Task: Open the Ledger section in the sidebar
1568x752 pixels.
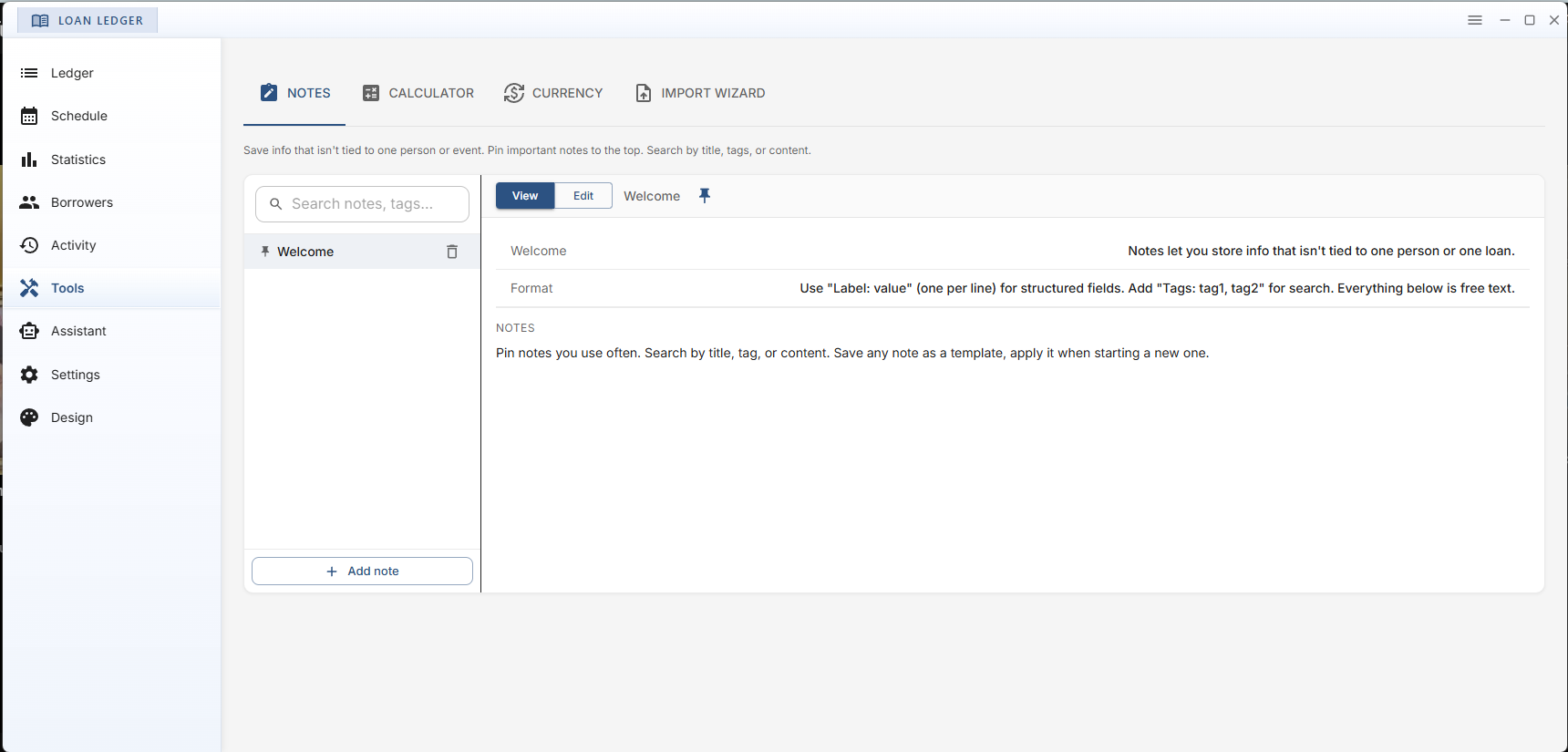Action: coord(72,73)
